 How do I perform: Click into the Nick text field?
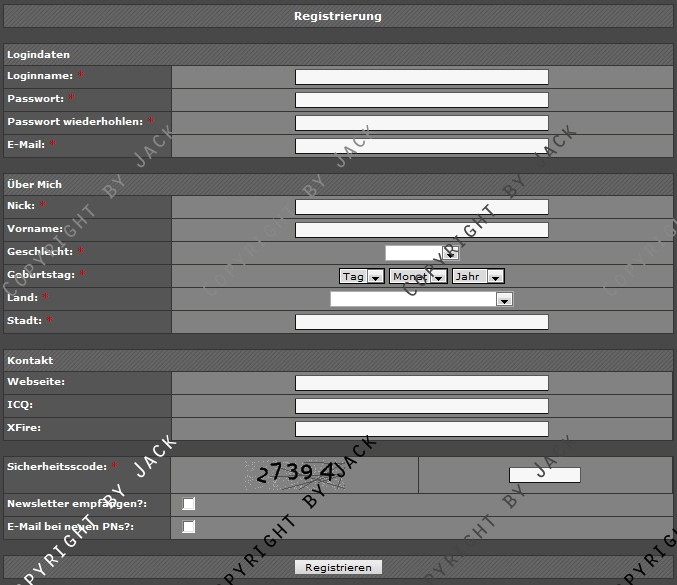tap(421, 207)
